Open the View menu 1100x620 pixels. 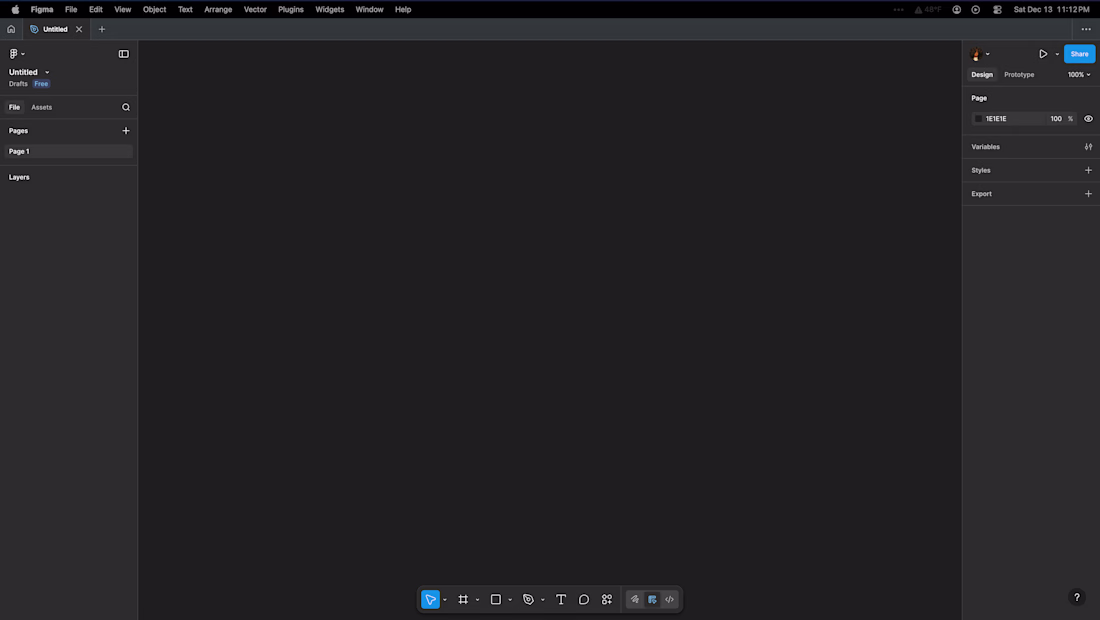pyautogui.click(x=123, y=10)
